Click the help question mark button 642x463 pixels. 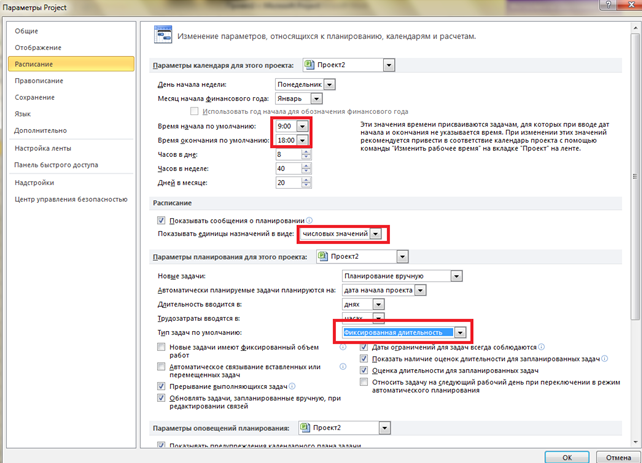608,5
